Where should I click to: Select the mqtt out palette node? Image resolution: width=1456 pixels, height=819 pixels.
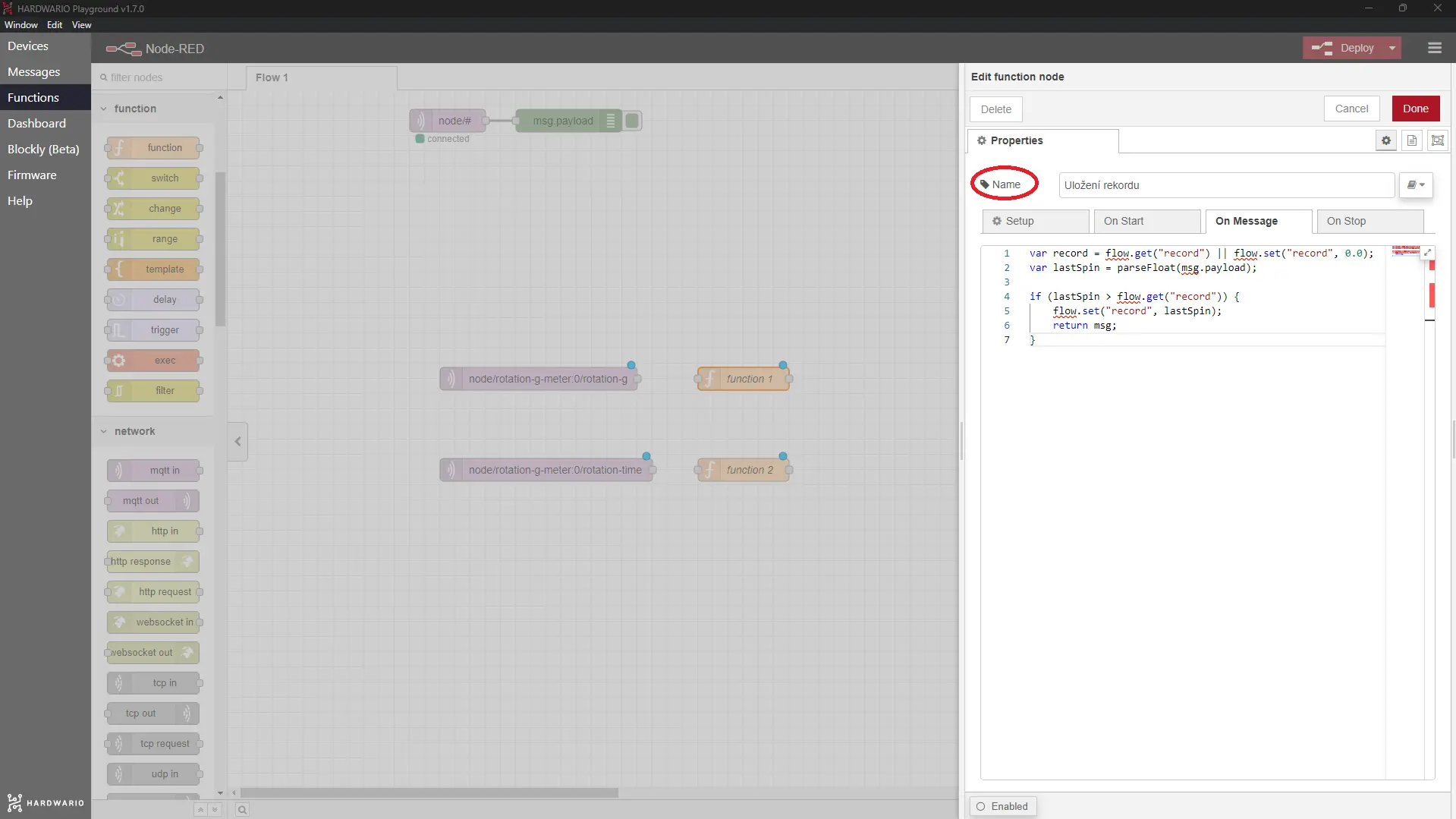[x=153, y=501]
